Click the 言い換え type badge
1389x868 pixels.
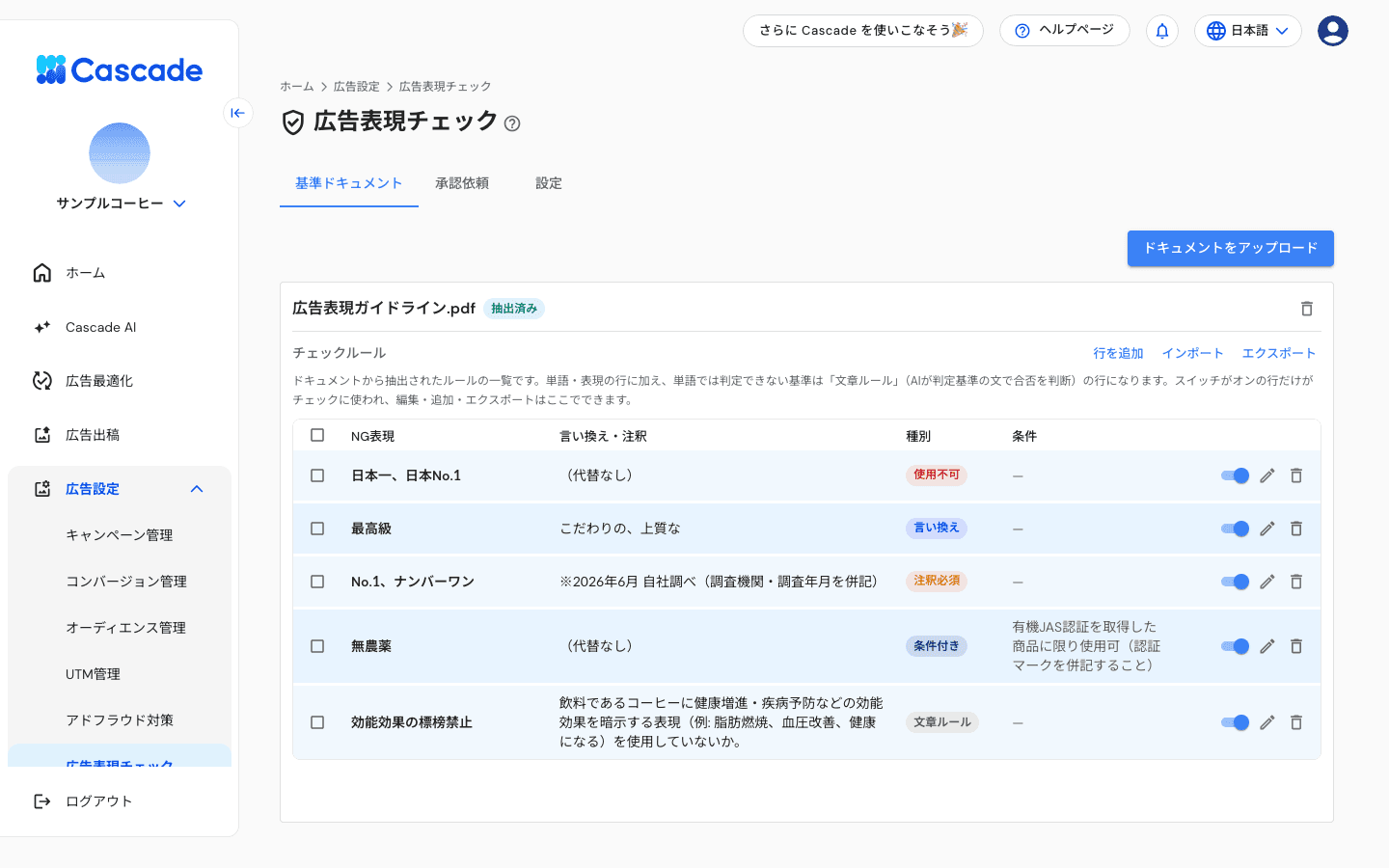(x=937, y=528)
